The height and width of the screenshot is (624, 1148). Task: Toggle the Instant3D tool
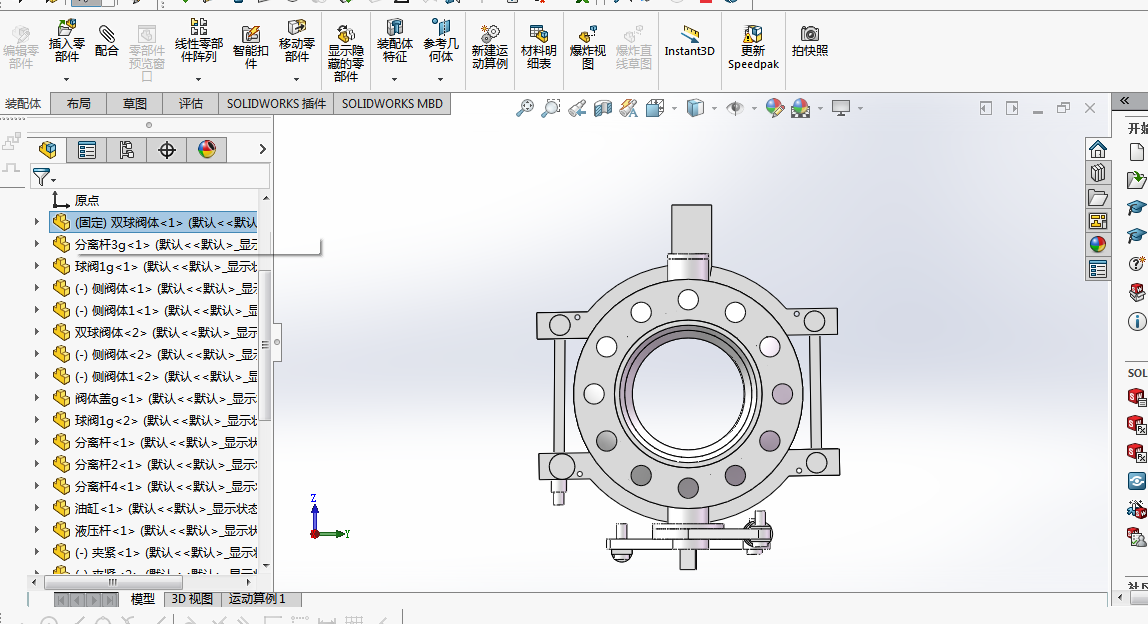(x=689, y=41)
